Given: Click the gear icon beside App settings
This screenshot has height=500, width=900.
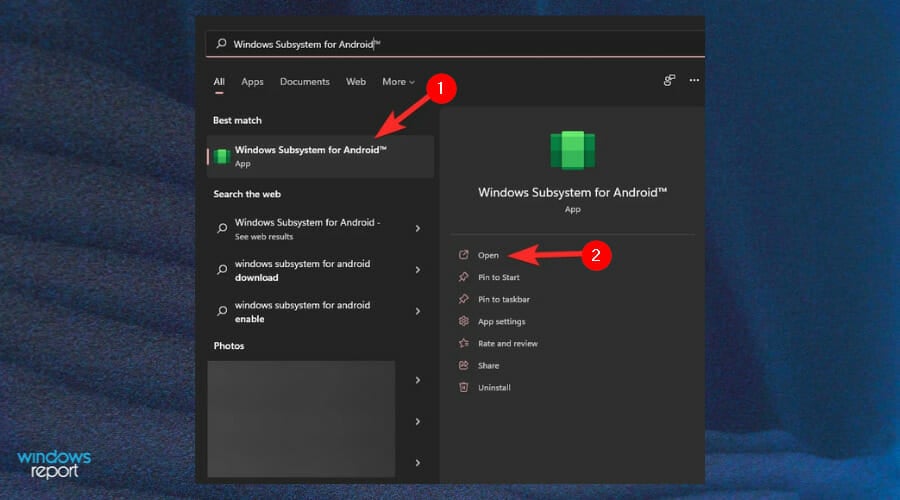Looking at the screenshot, I should click(x=463, y=321).
